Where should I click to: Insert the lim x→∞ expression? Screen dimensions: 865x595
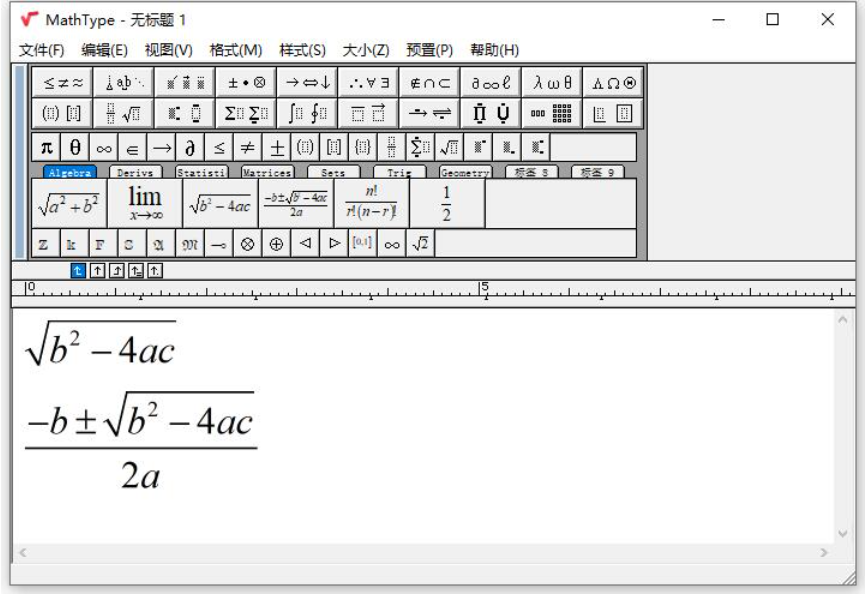(x=144, y=203)
